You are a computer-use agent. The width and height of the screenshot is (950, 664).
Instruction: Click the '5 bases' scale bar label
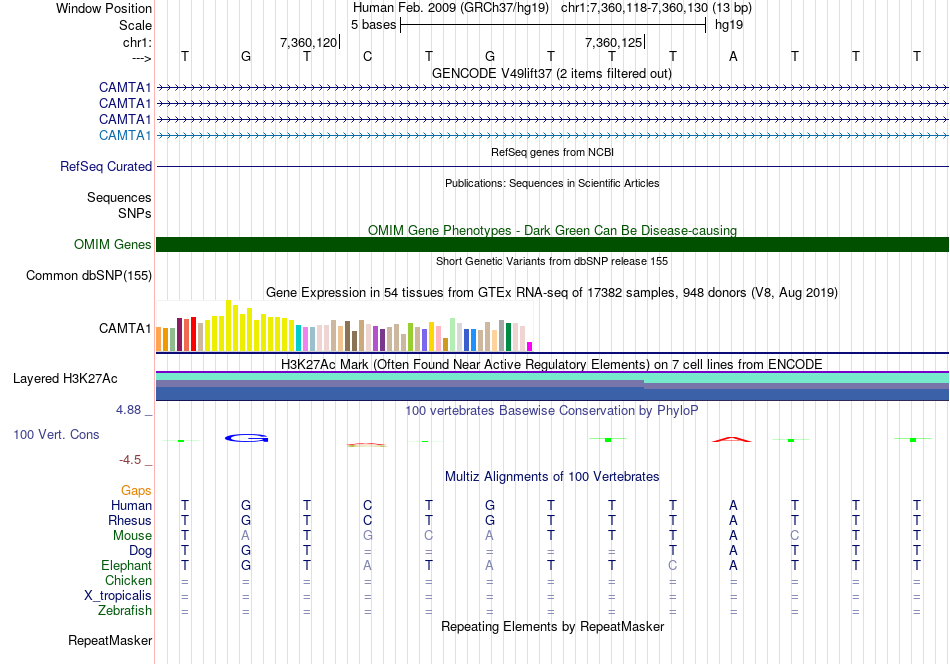coord(373,25)
